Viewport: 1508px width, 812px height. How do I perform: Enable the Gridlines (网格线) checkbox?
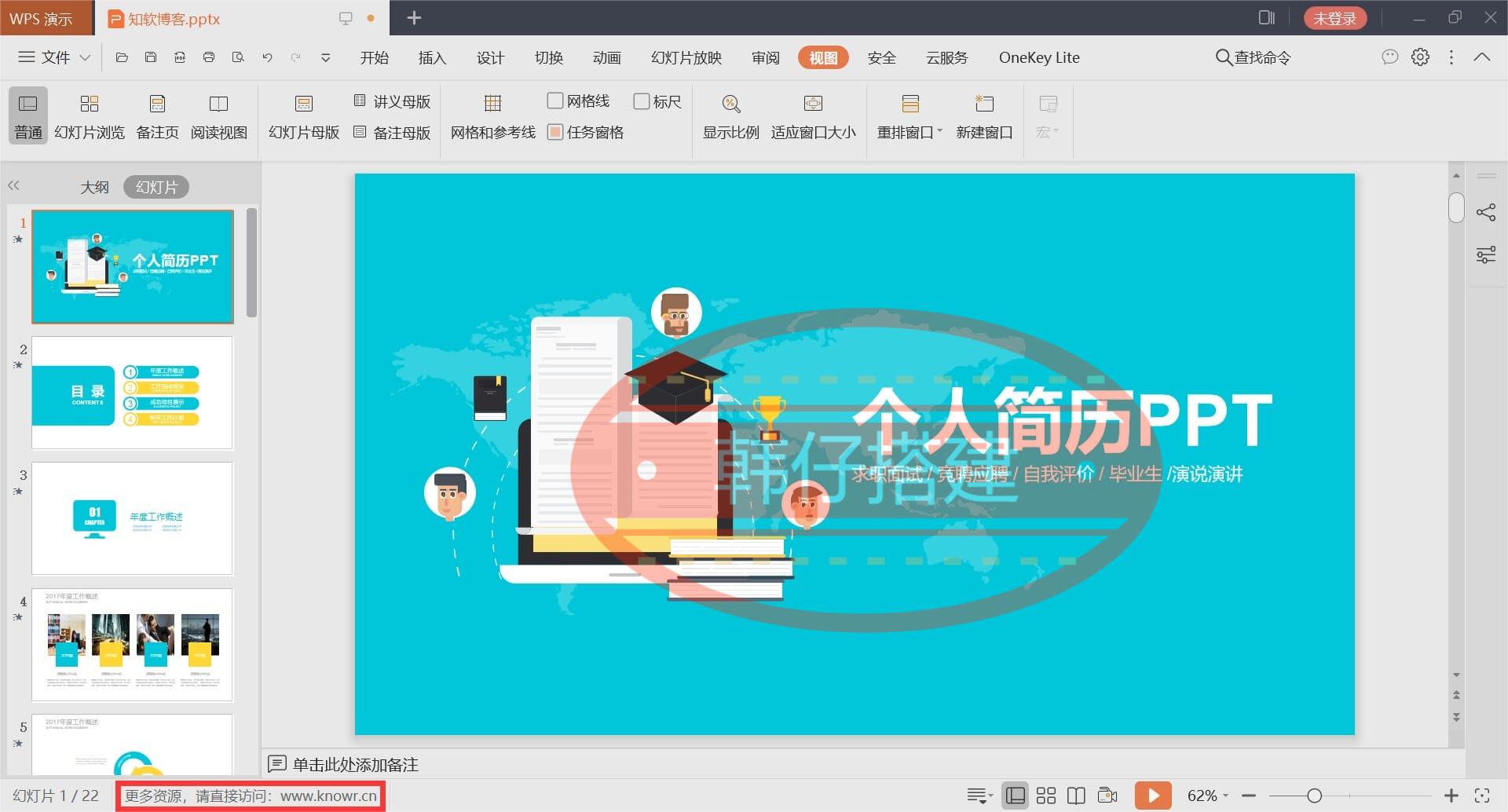(x=555, y=101)
